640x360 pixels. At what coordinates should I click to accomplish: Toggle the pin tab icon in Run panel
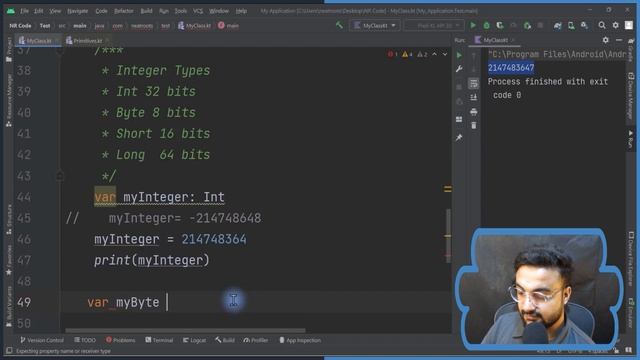(459, 138)
